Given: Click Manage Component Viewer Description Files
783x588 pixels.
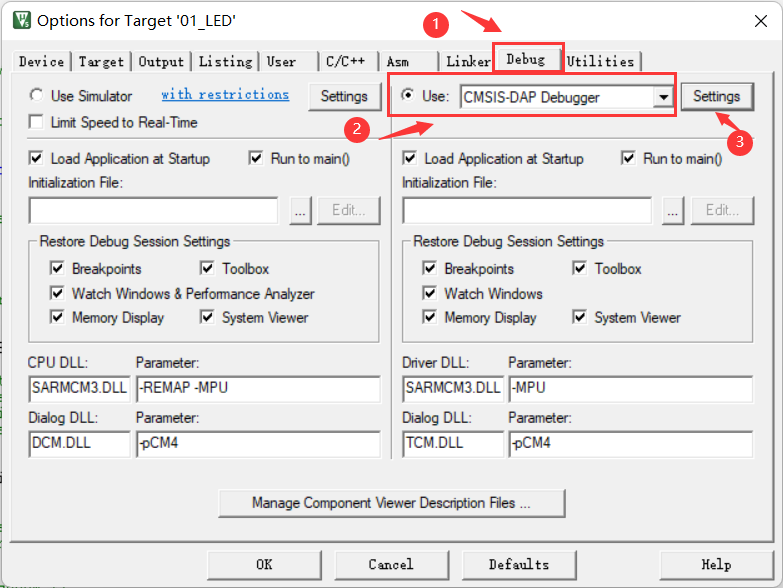Looking at the screenshot, I should (x=391, y=503).
